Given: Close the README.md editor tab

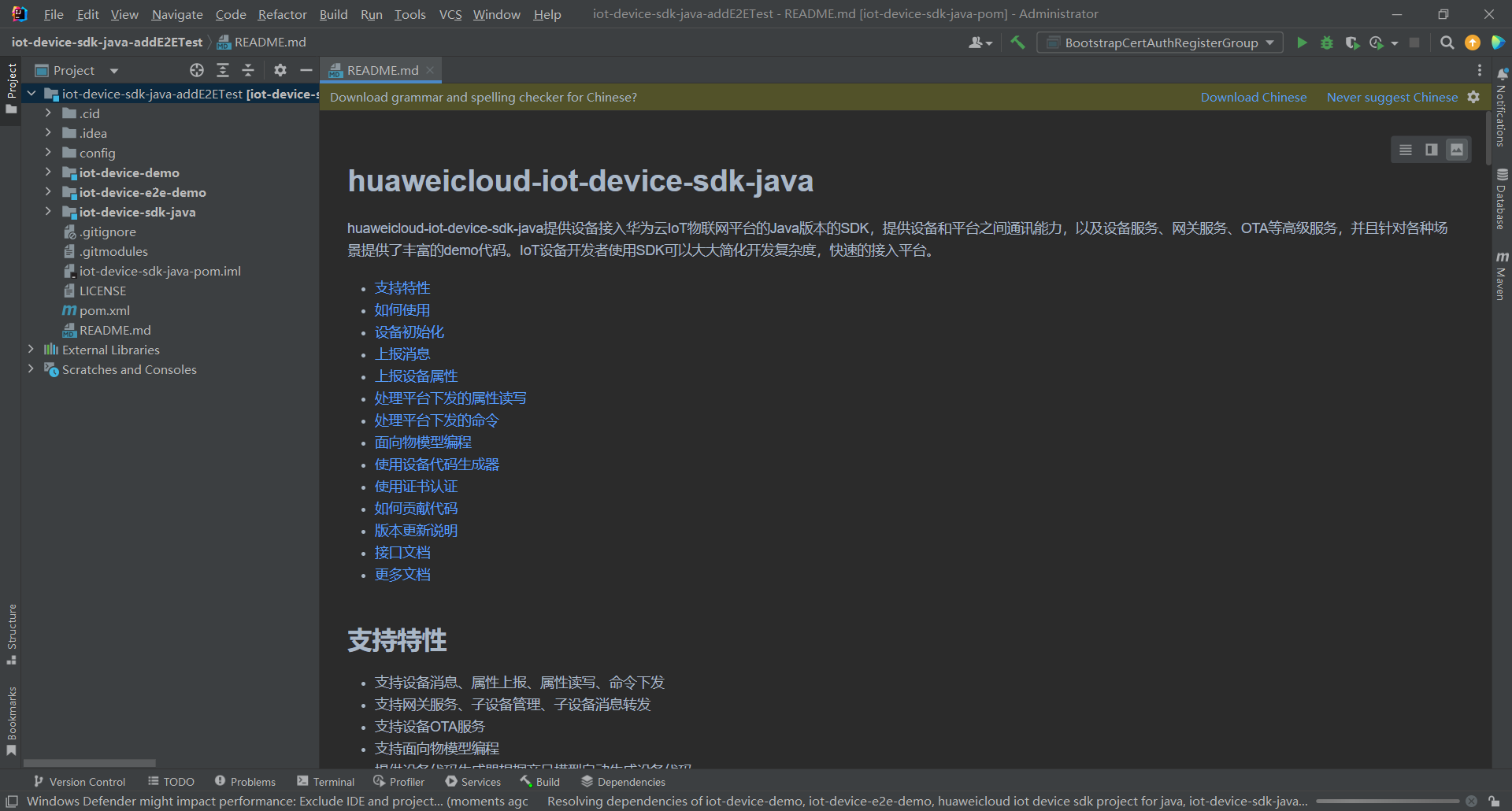Looking at the screenshot, I should click(x=430, y=70).
